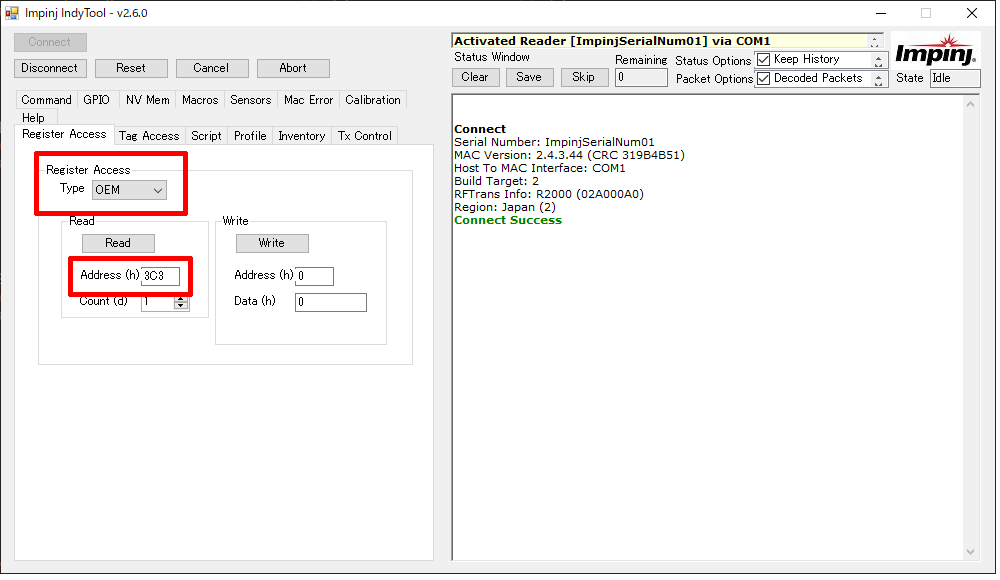Click the Write Address (h) field
Viewport: 1000px width, 580px height.
click(314, 276)
